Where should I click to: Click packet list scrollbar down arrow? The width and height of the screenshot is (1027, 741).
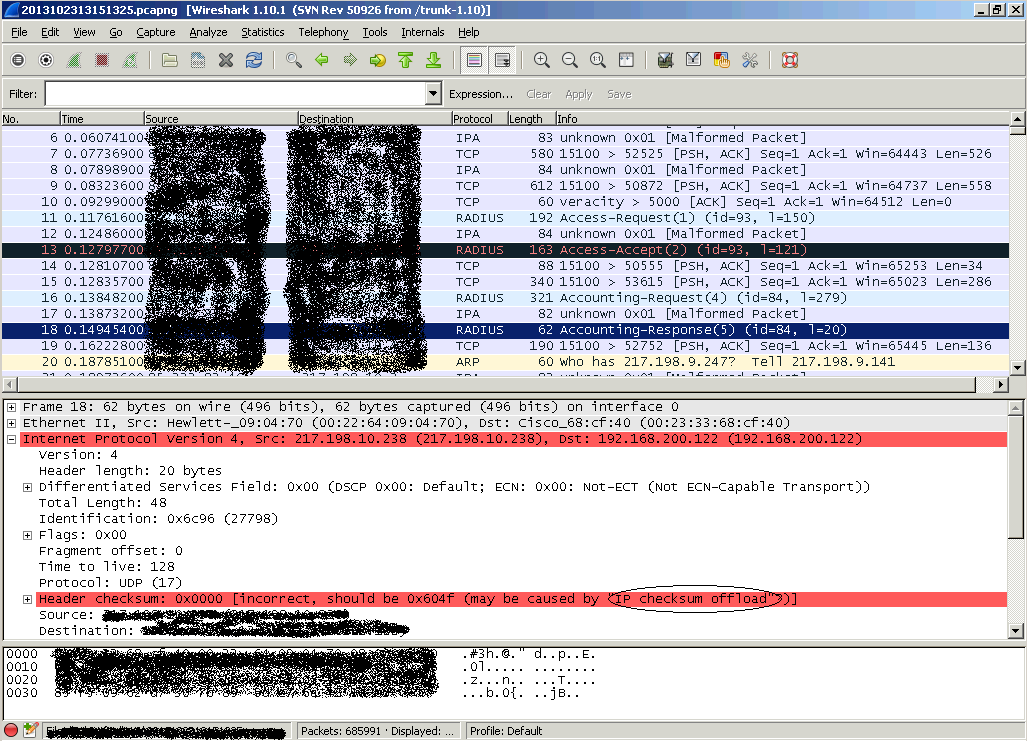click(1017, 368)
